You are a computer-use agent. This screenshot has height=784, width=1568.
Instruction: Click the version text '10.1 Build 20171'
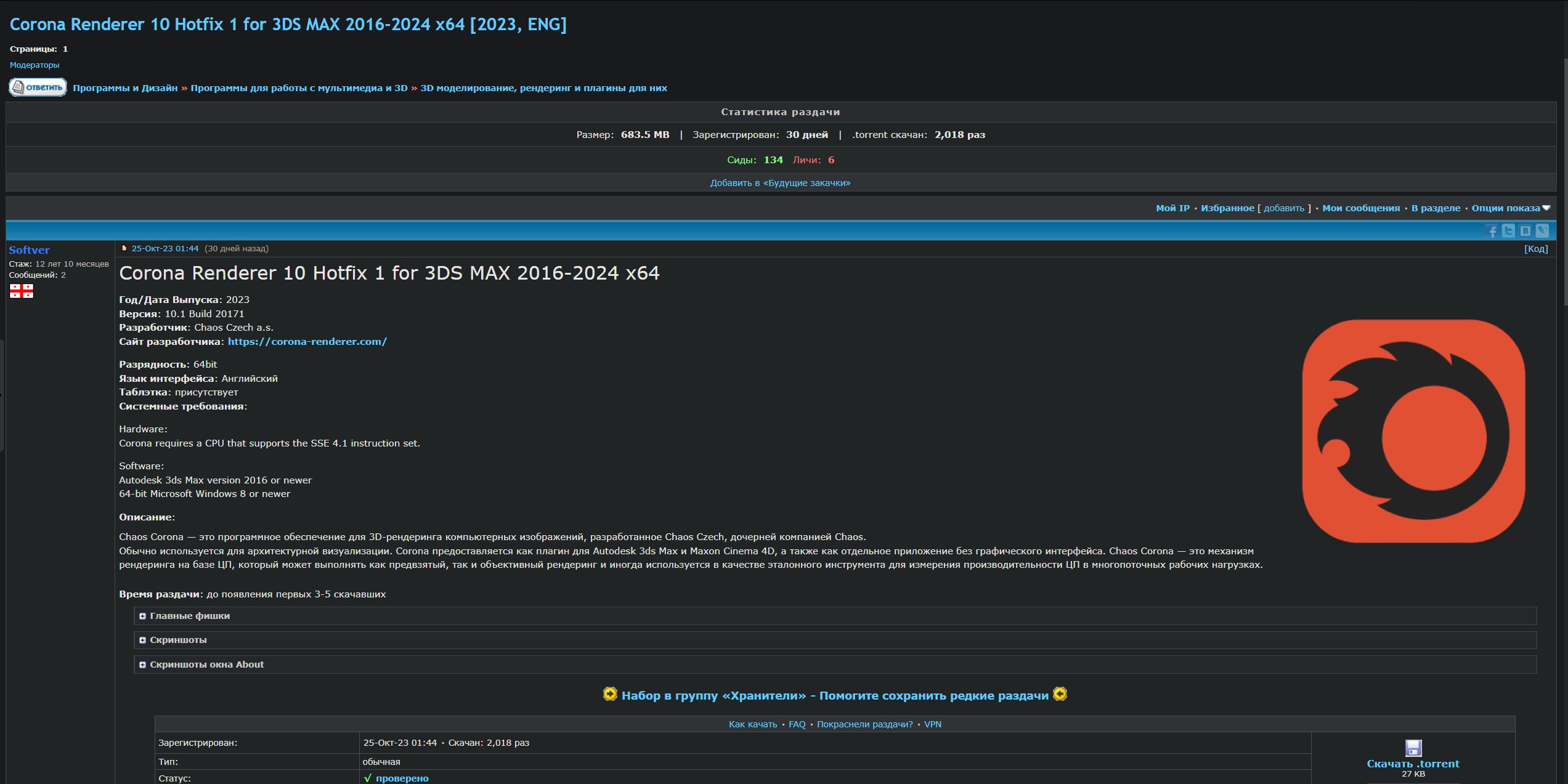click(204, 314)
